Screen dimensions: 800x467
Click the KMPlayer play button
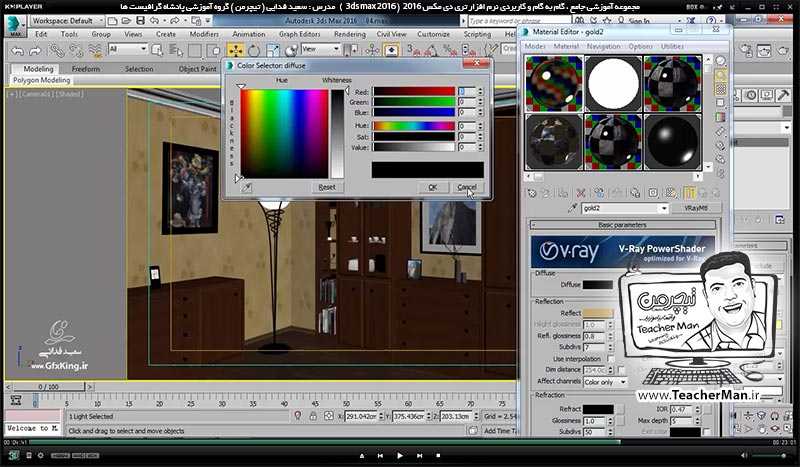coord(399,455)
